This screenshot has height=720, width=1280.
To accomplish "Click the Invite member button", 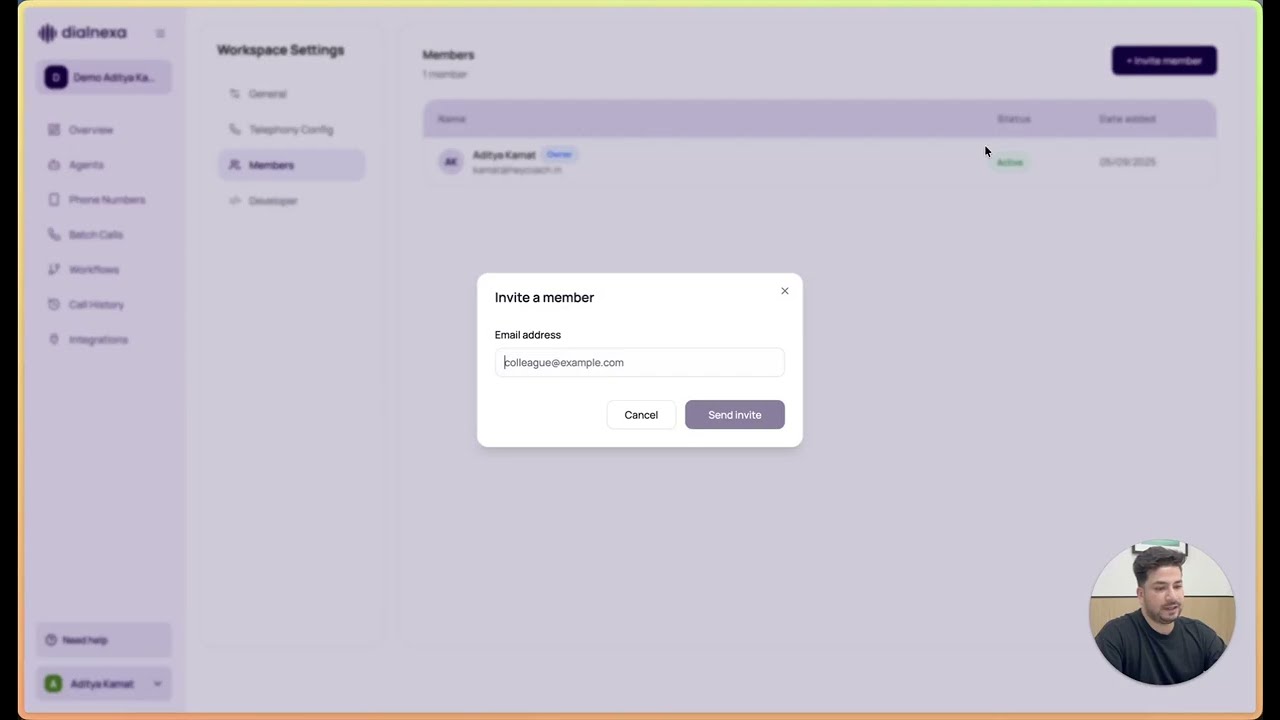I will coord(1164,60).
